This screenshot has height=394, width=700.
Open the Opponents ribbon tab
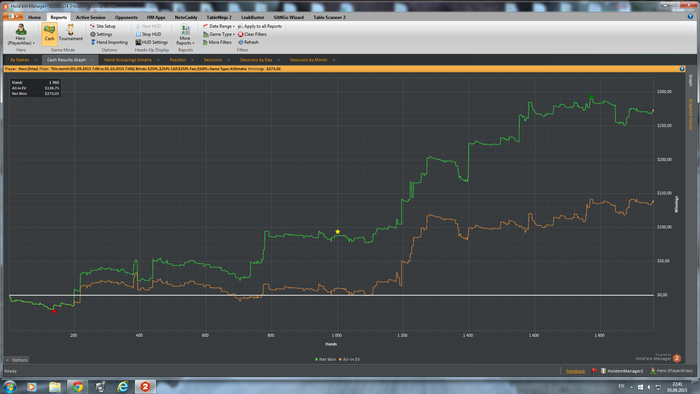126,17
